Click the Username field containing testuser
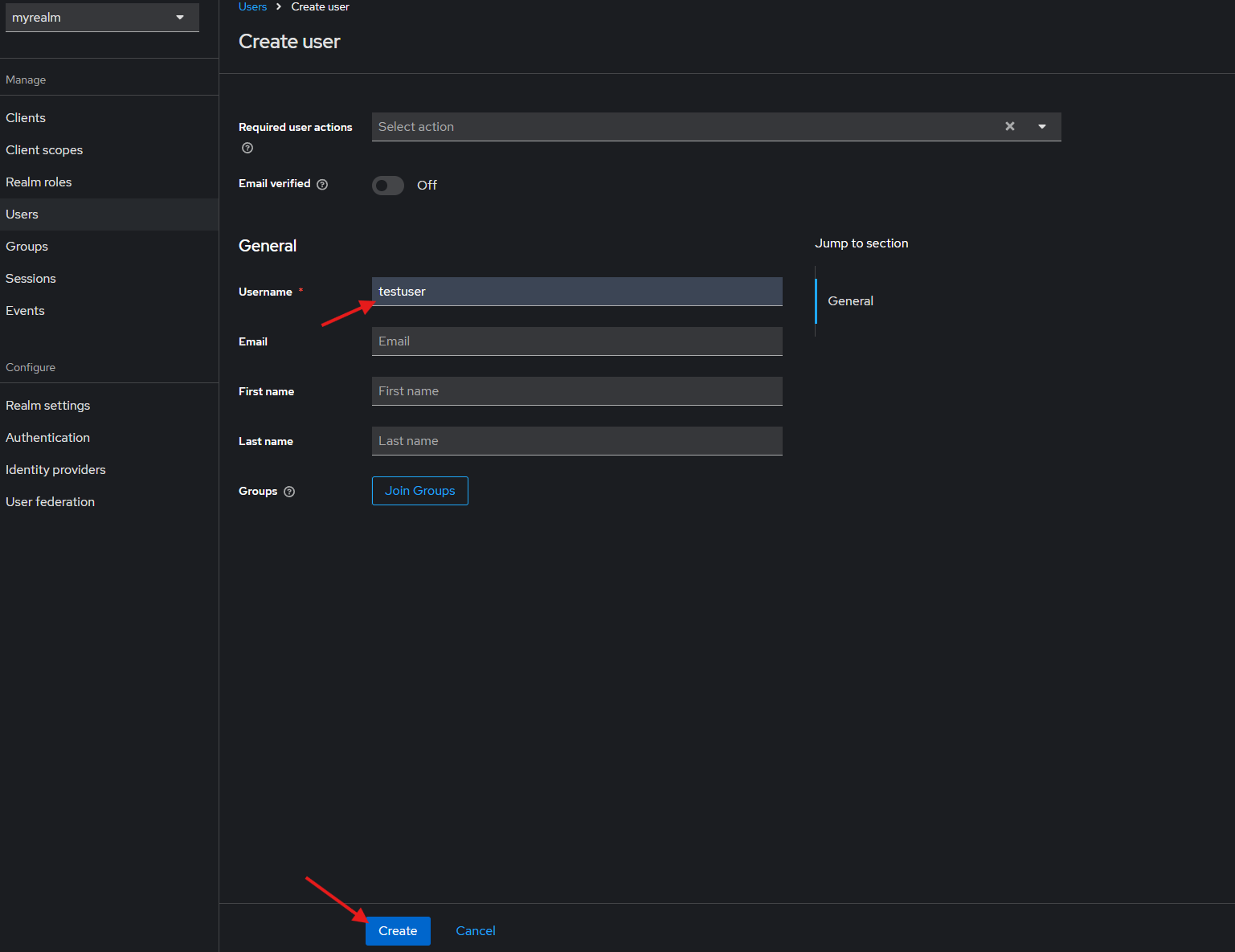 (x=577, y=292)
